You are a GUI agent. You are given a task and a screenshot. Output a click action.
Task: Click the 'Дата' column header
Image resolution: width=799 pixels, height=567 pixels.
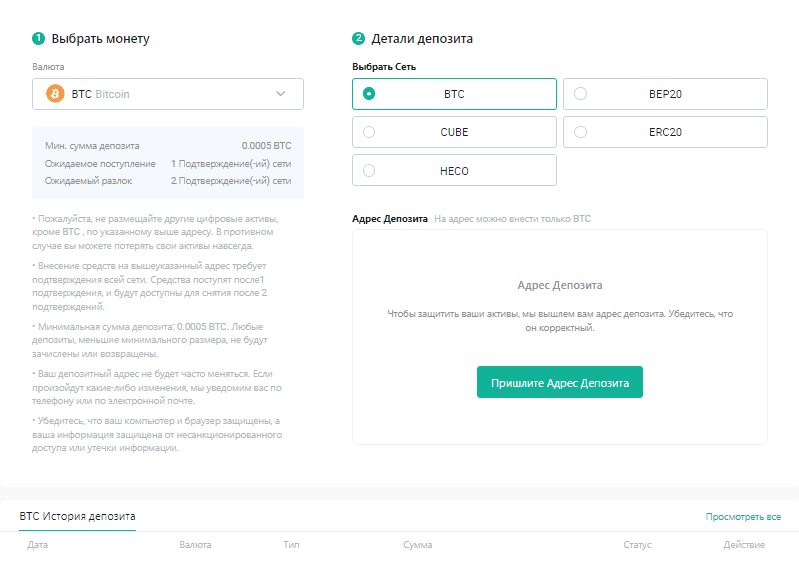(x=38, y=545)
